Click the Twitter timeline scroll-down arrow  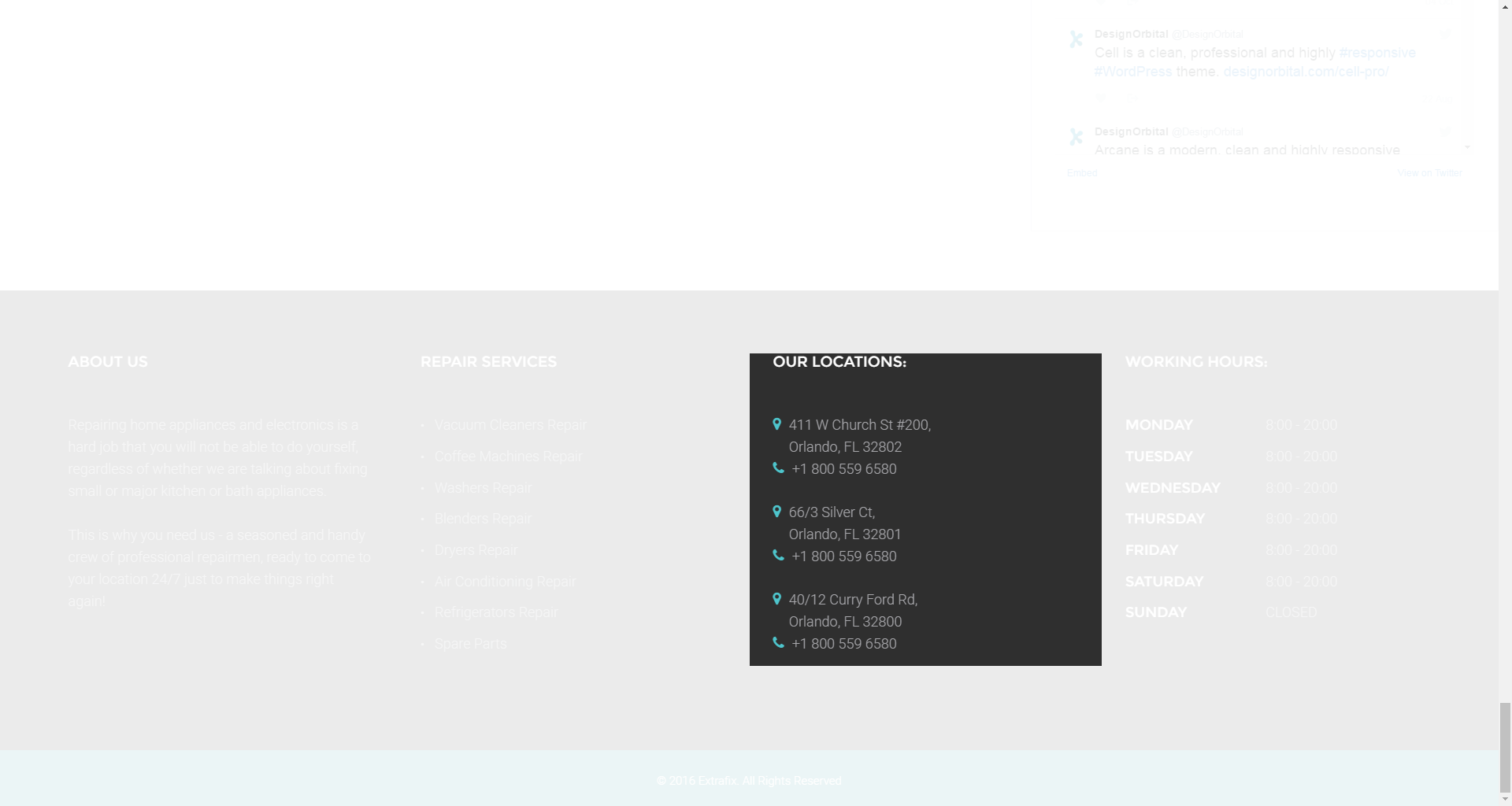1466,148
